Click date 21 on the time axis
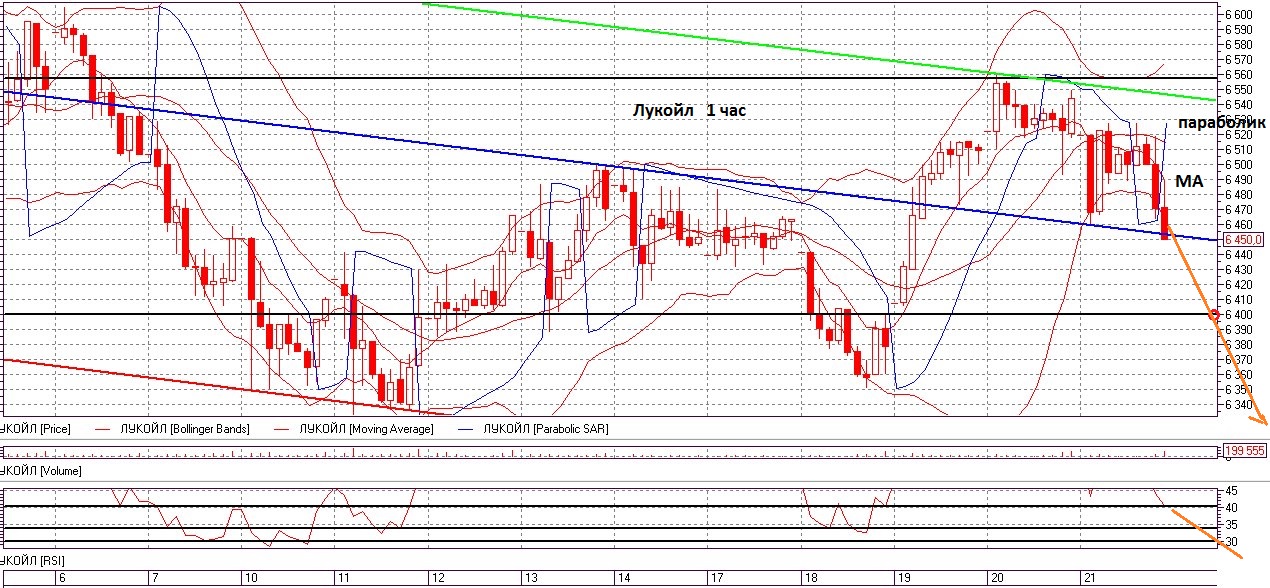The height and width of the screenshot is (588, 1270). tap(1089, 579)
